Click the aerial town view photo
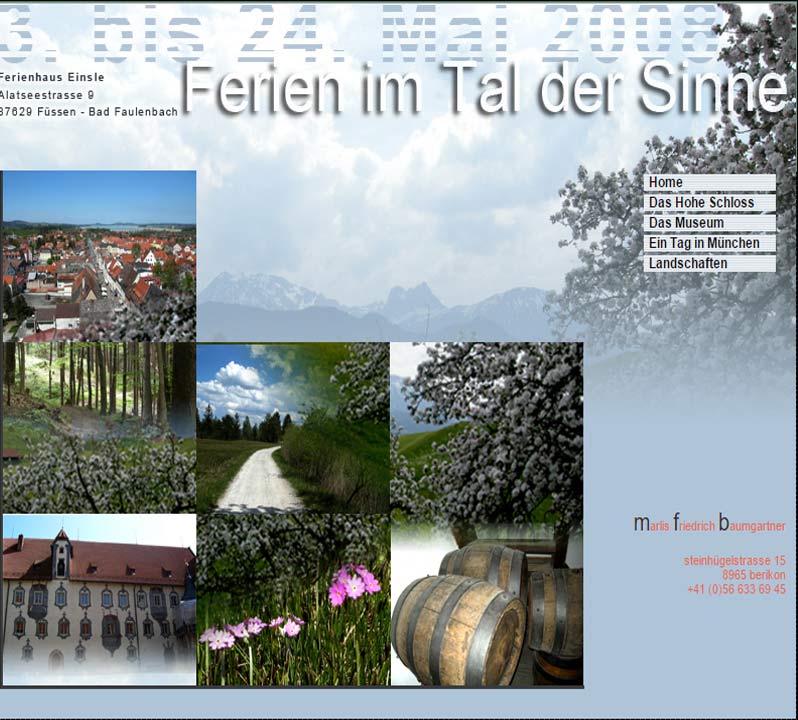Image resolution: width=798 pixels, height=720 pixels. 99,256
